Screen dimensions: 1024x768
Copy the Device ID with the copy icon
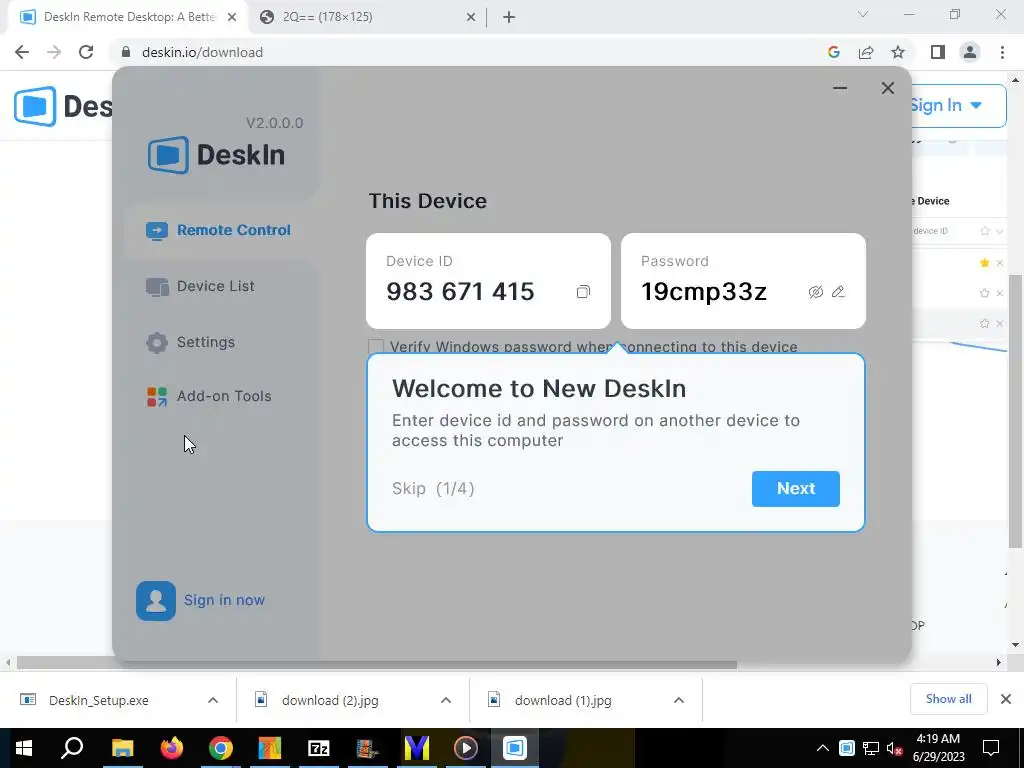pyautogui.click(x=583, y=292)
